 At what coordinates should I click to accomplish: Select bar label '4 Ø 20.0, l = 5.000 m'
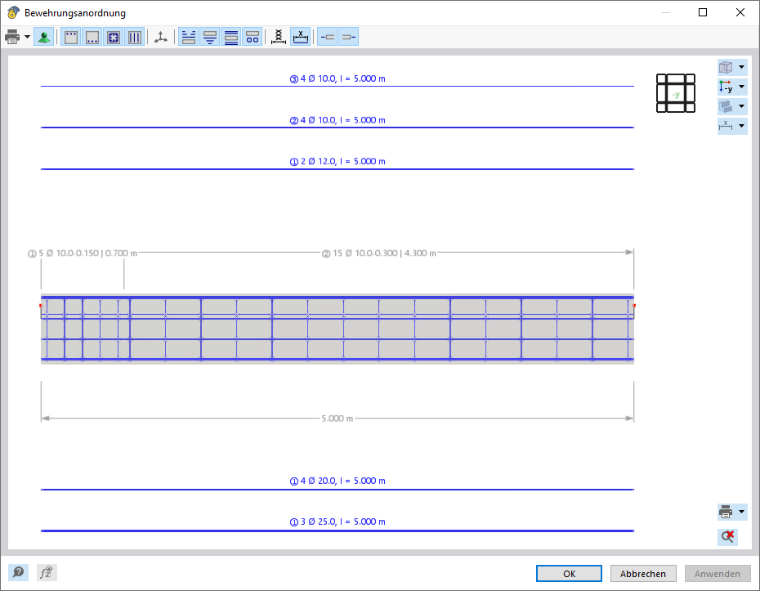pos(337,481)
